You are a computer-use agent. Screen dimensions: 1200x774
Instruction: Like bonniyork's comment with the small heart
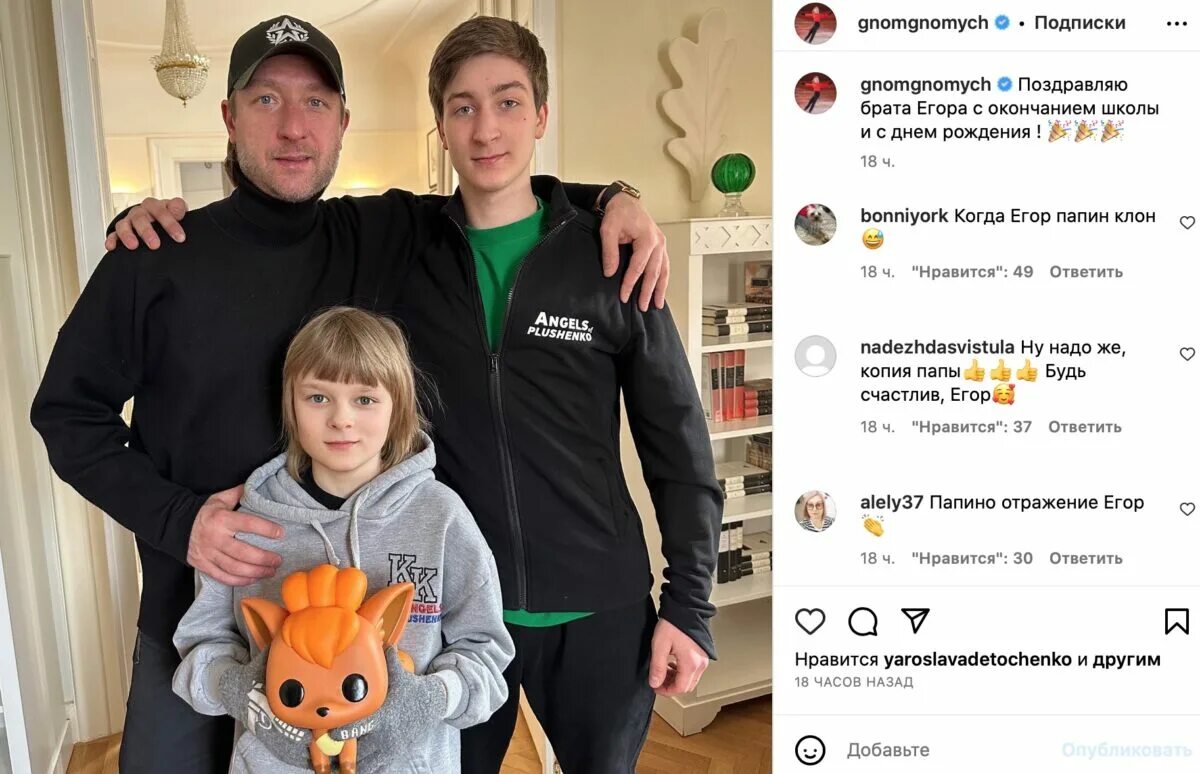tap(1187, 222)
